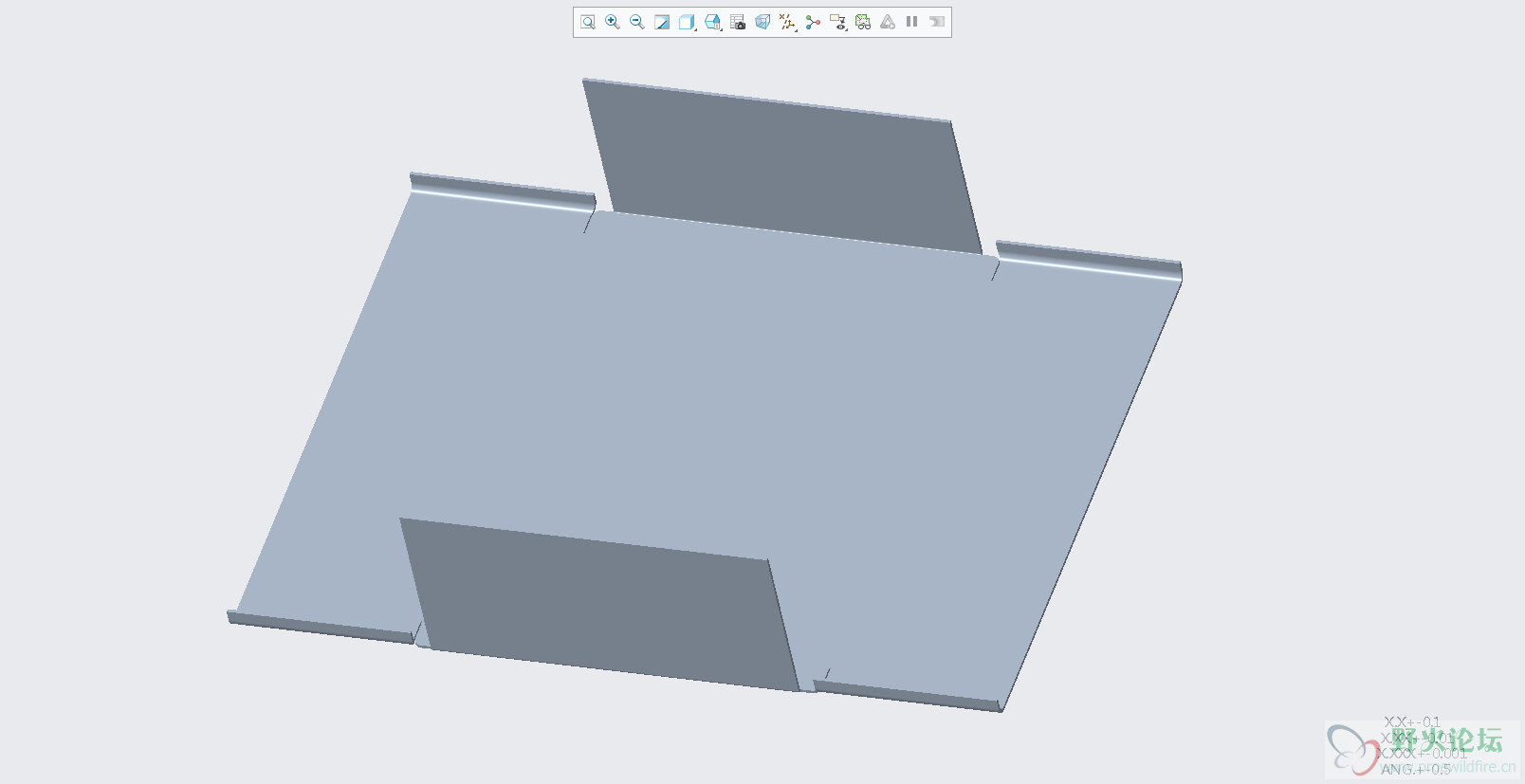Click the Refit view icon
The image size is (1525, 784).
588,22
